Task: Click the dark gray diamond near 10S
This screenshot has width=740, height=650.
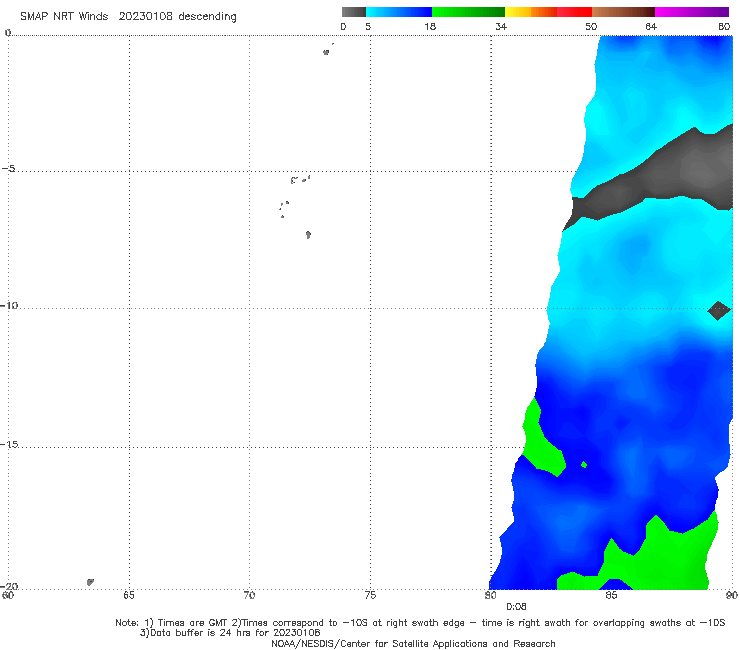Action: pyautogui.click(x=718, y=311)
